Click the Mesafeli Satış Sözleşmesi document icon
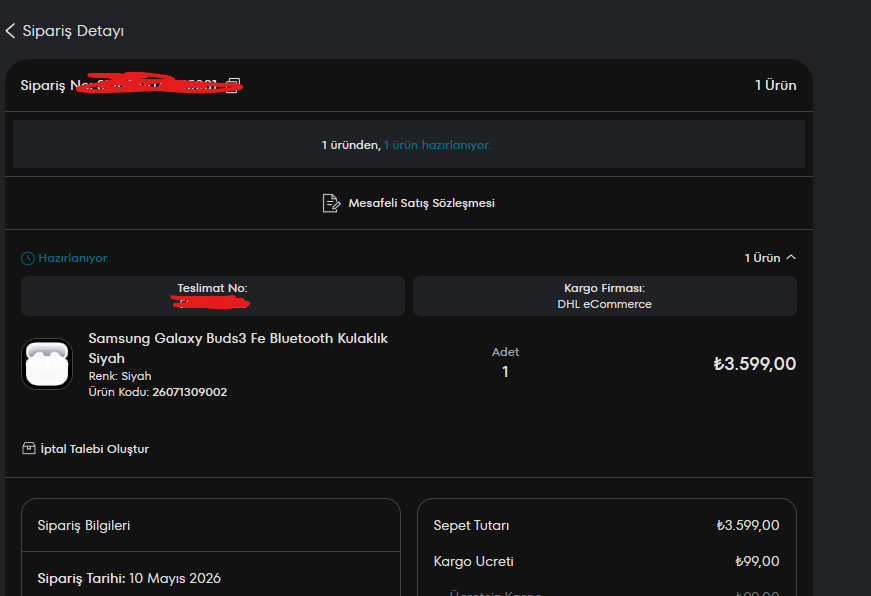The image size is (871, 596). 331,203
